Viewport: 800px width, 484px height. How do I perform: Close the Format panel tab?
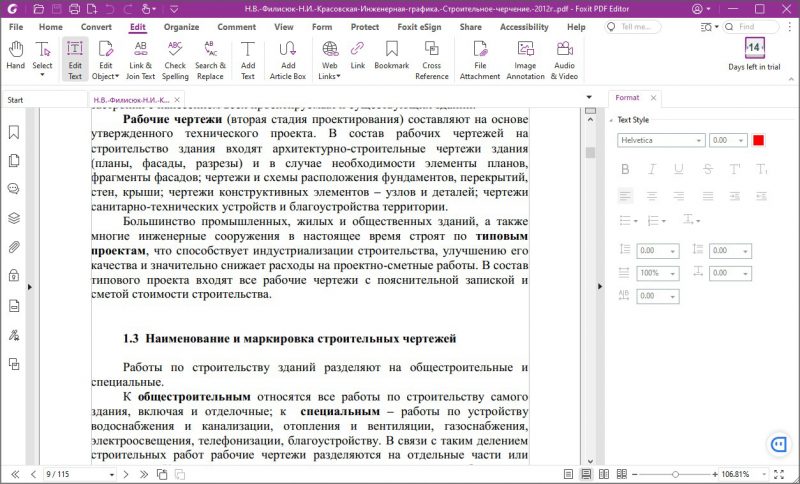coord(653,97)
